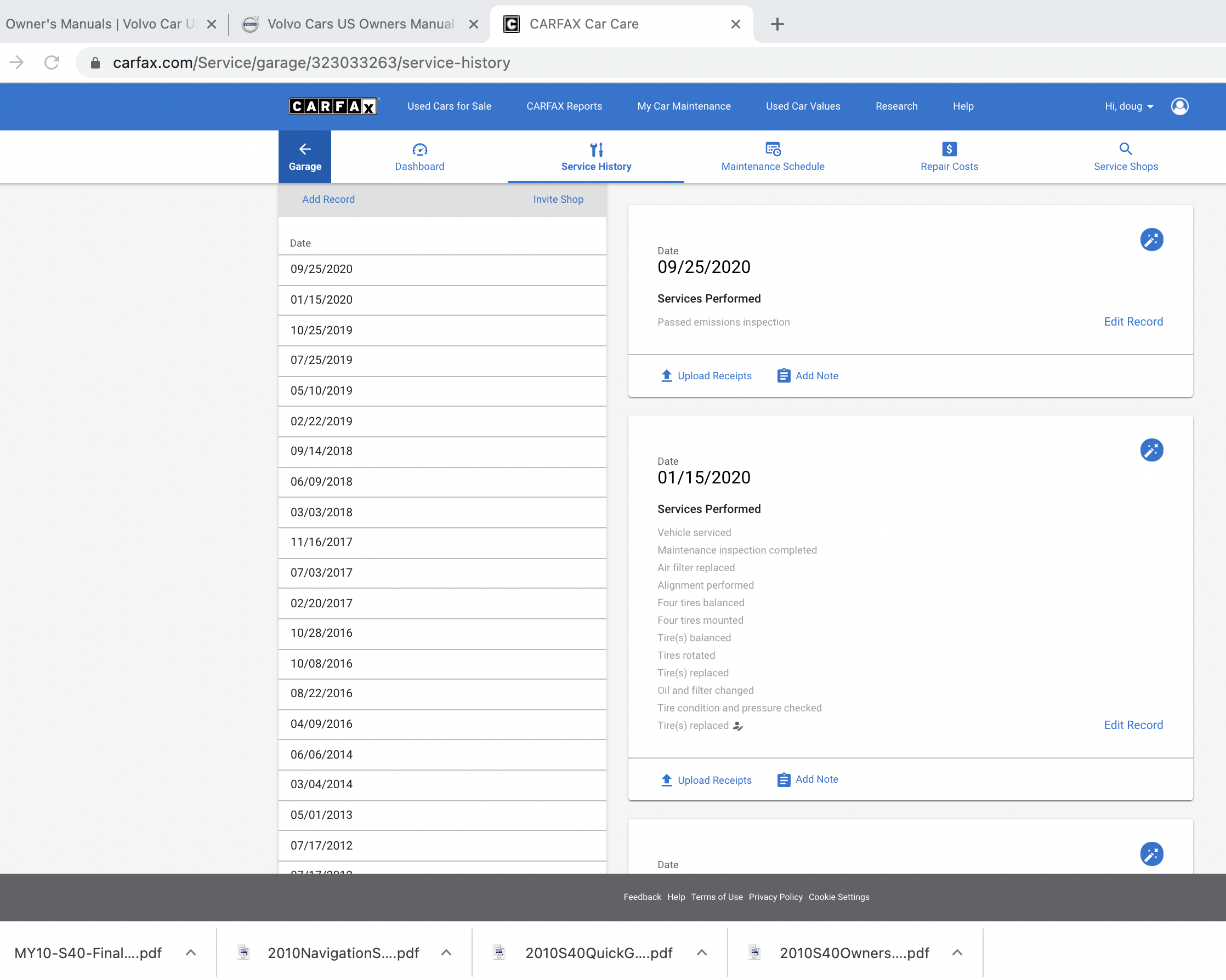The height and width of the screenshot is (980, 1226).
Task: Click the browser forward arrow
Action: coord(16,62)
